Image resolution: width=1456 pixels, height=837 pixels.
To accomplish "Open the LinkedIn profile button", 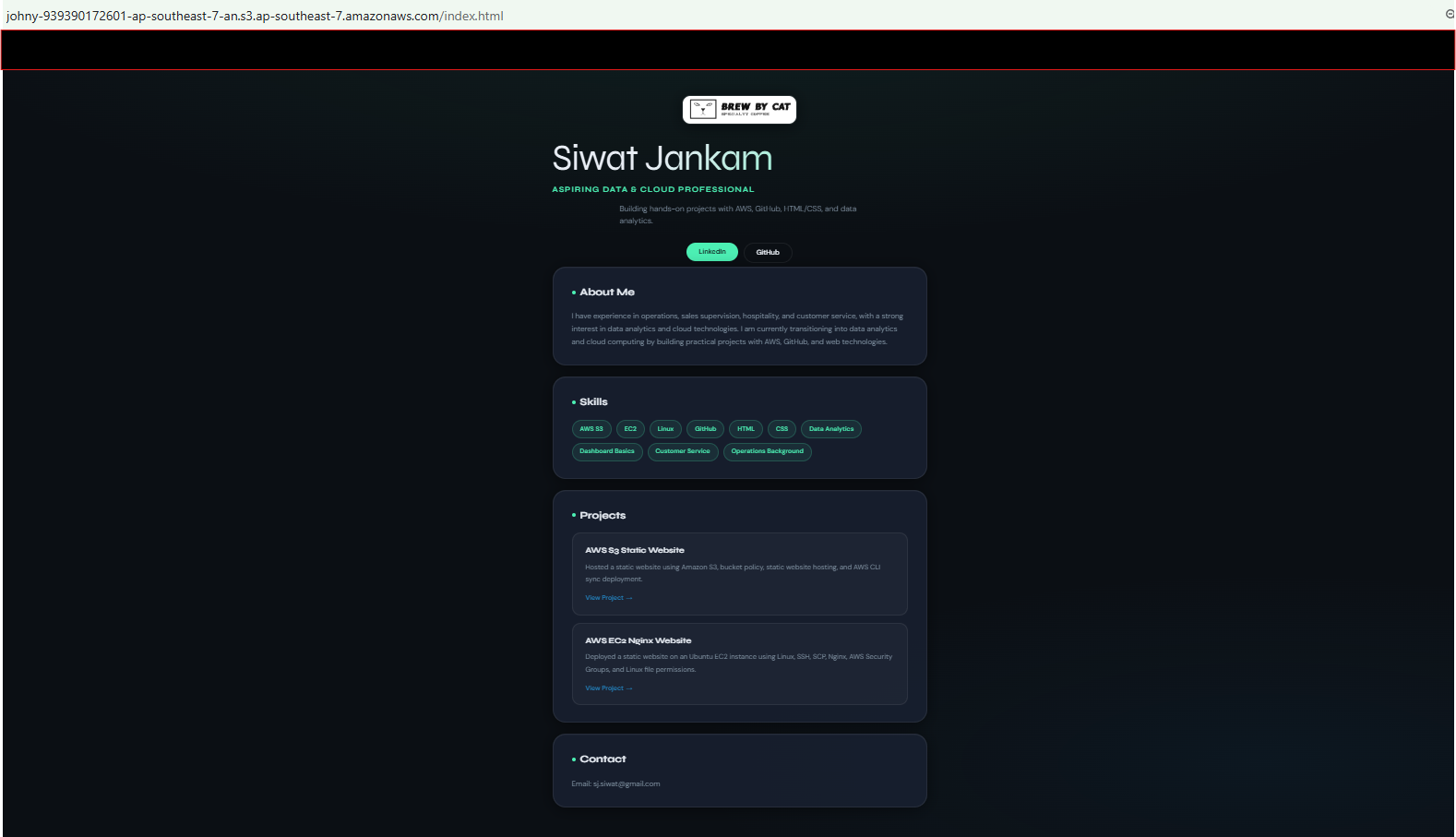I will point(712,252).
